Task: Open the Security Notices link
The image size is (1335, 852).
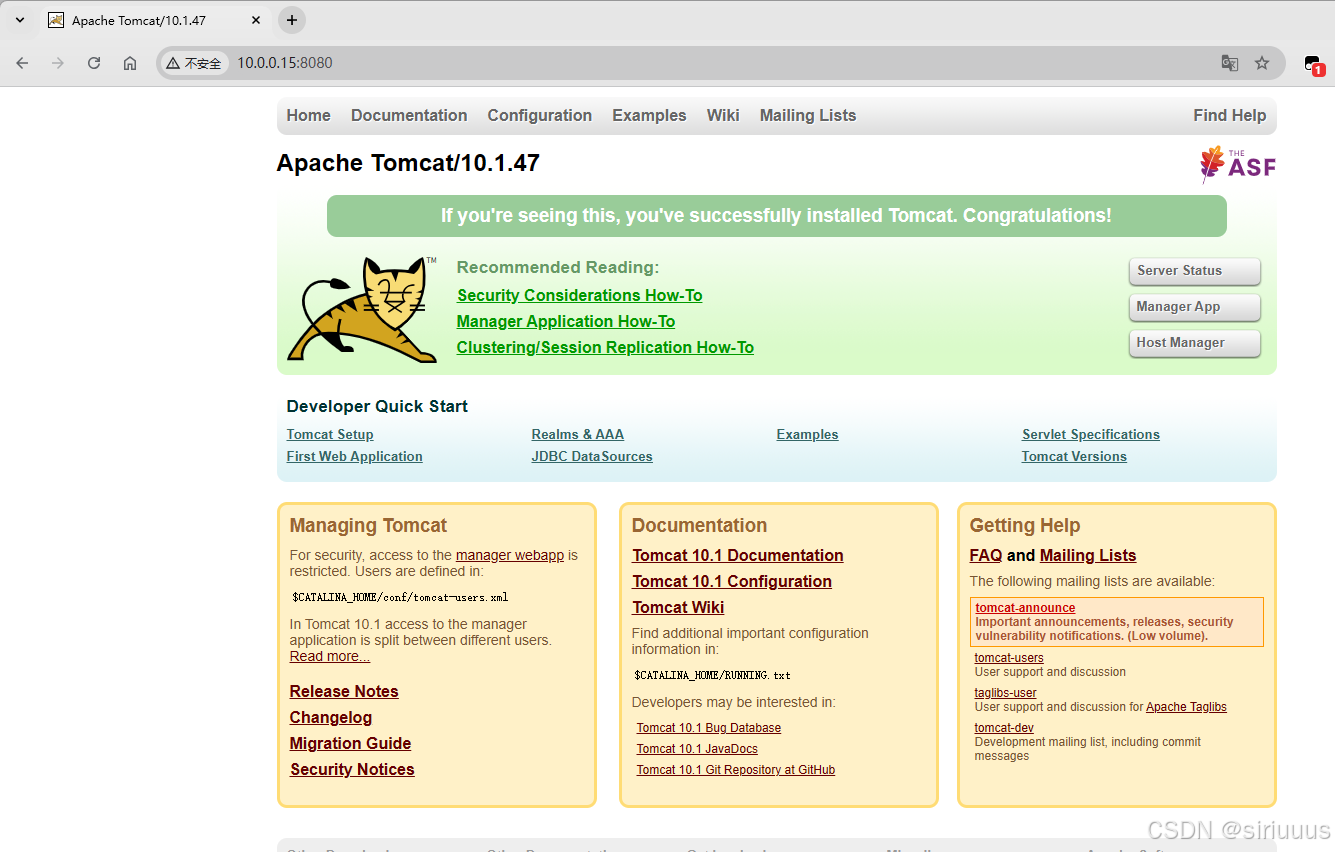Action: 352,769
